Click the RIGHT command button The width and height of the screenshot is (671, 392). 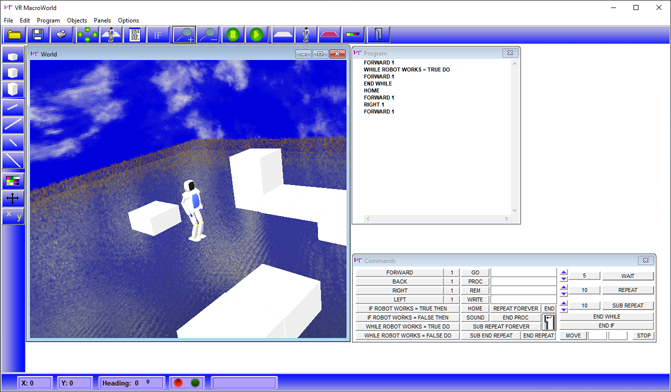tap(399, 291)
